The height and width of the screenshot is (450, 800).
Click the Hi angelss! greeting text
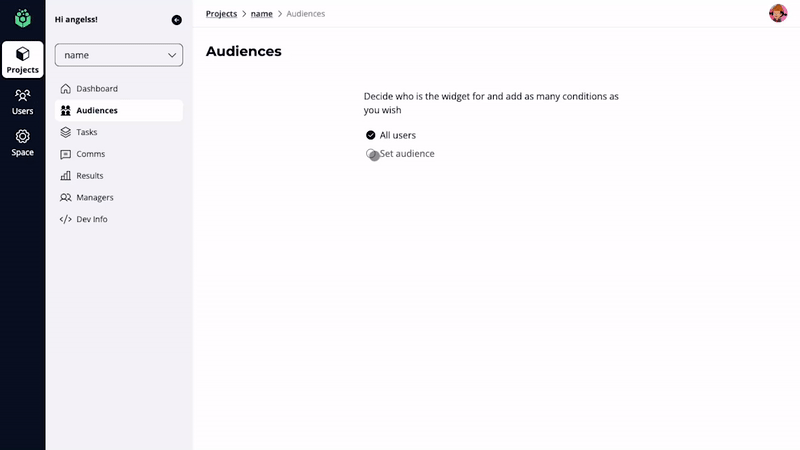click(x=76, y=19)
